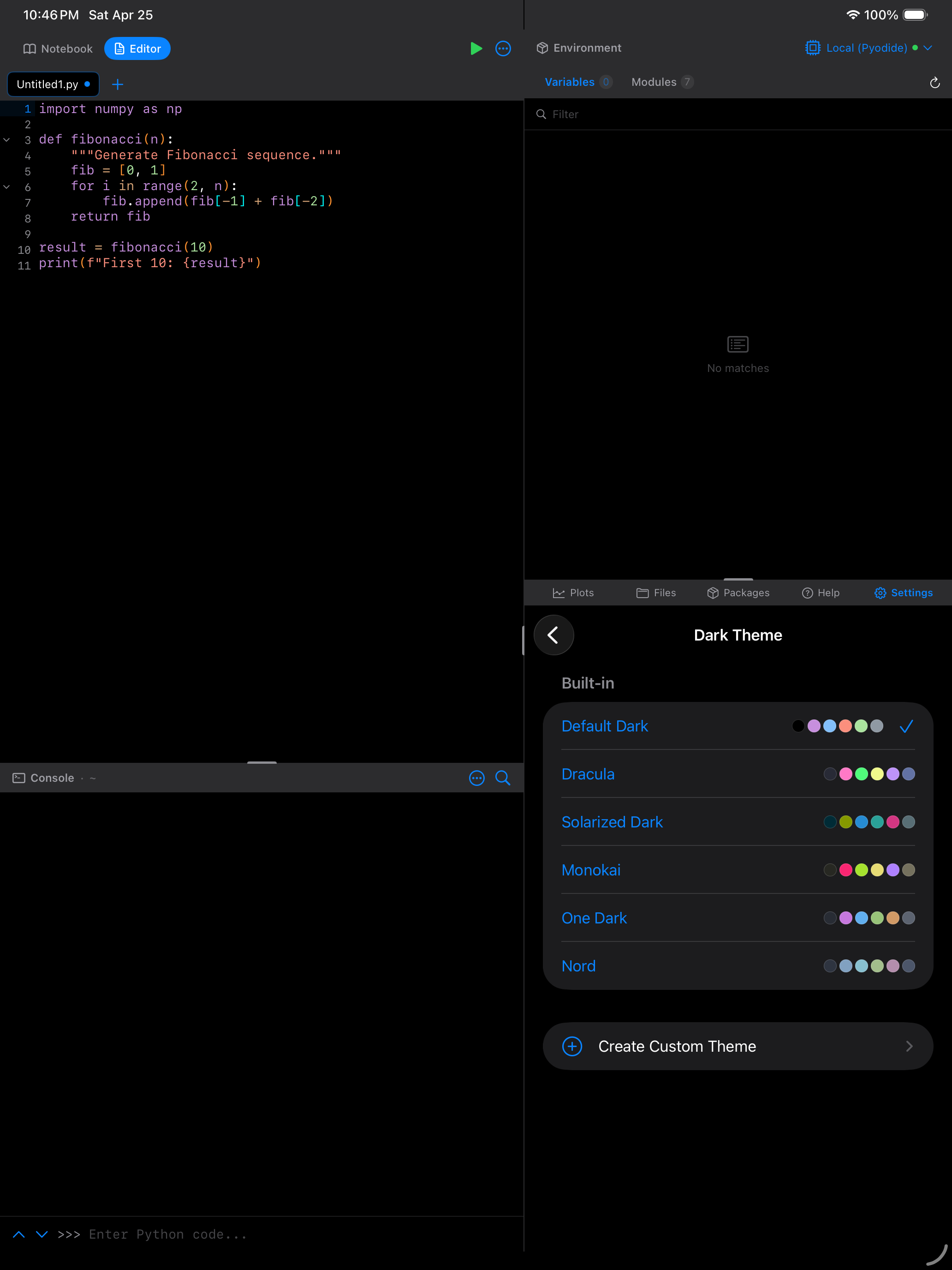This screenshot has height=1270, width=952.
Task: Switch to Notebook mode
Action: [58, 49]
